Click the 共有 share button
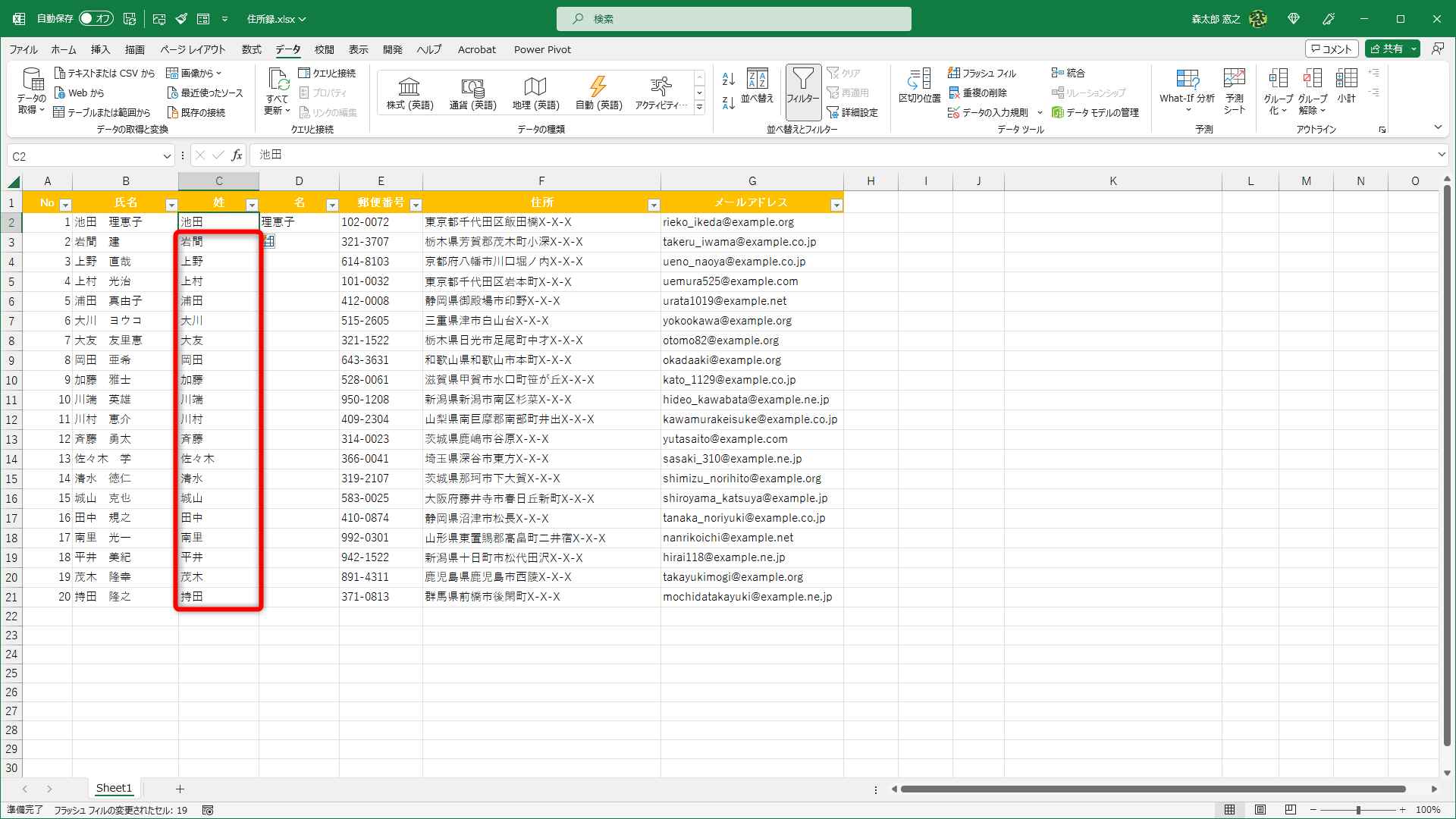This screenshot has height=819, width=1456. [x=1387, y=49]
